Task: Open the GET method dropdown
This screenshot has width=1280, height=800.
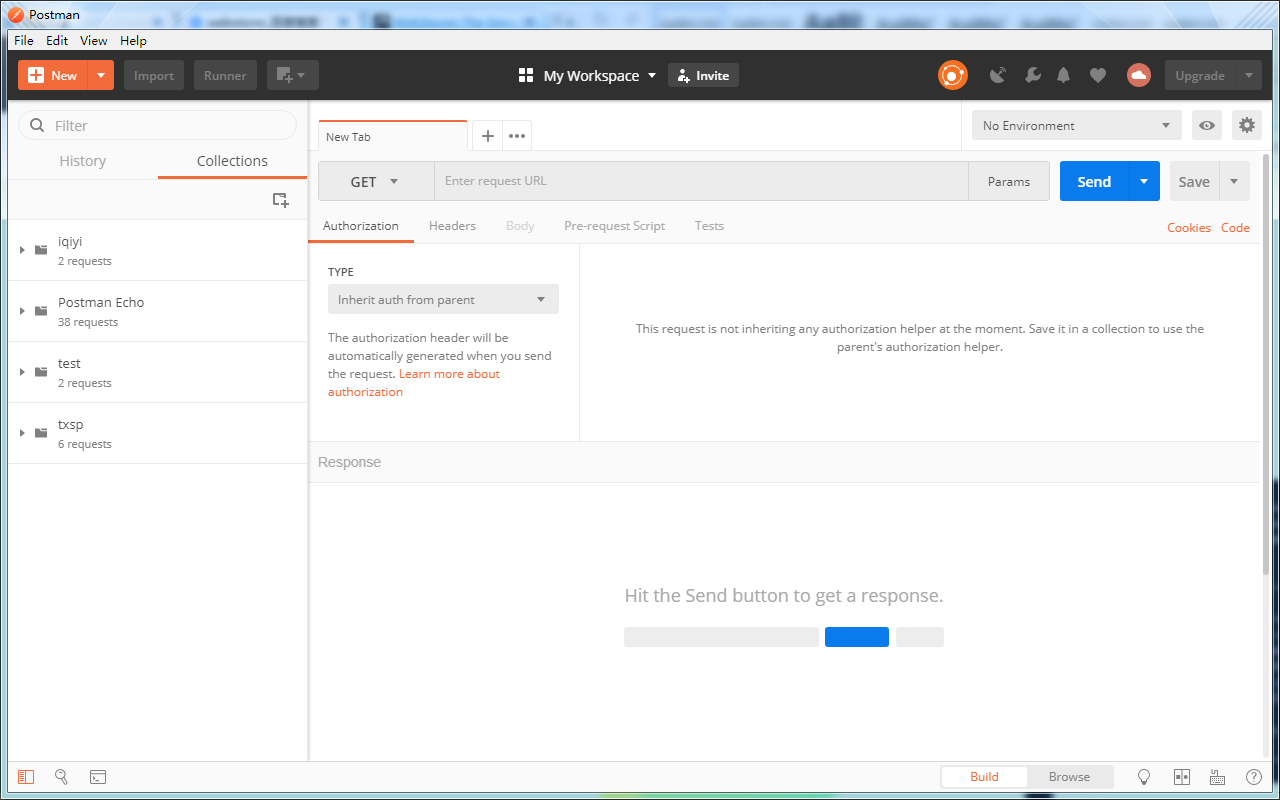Action: click(x=376, y=181)
